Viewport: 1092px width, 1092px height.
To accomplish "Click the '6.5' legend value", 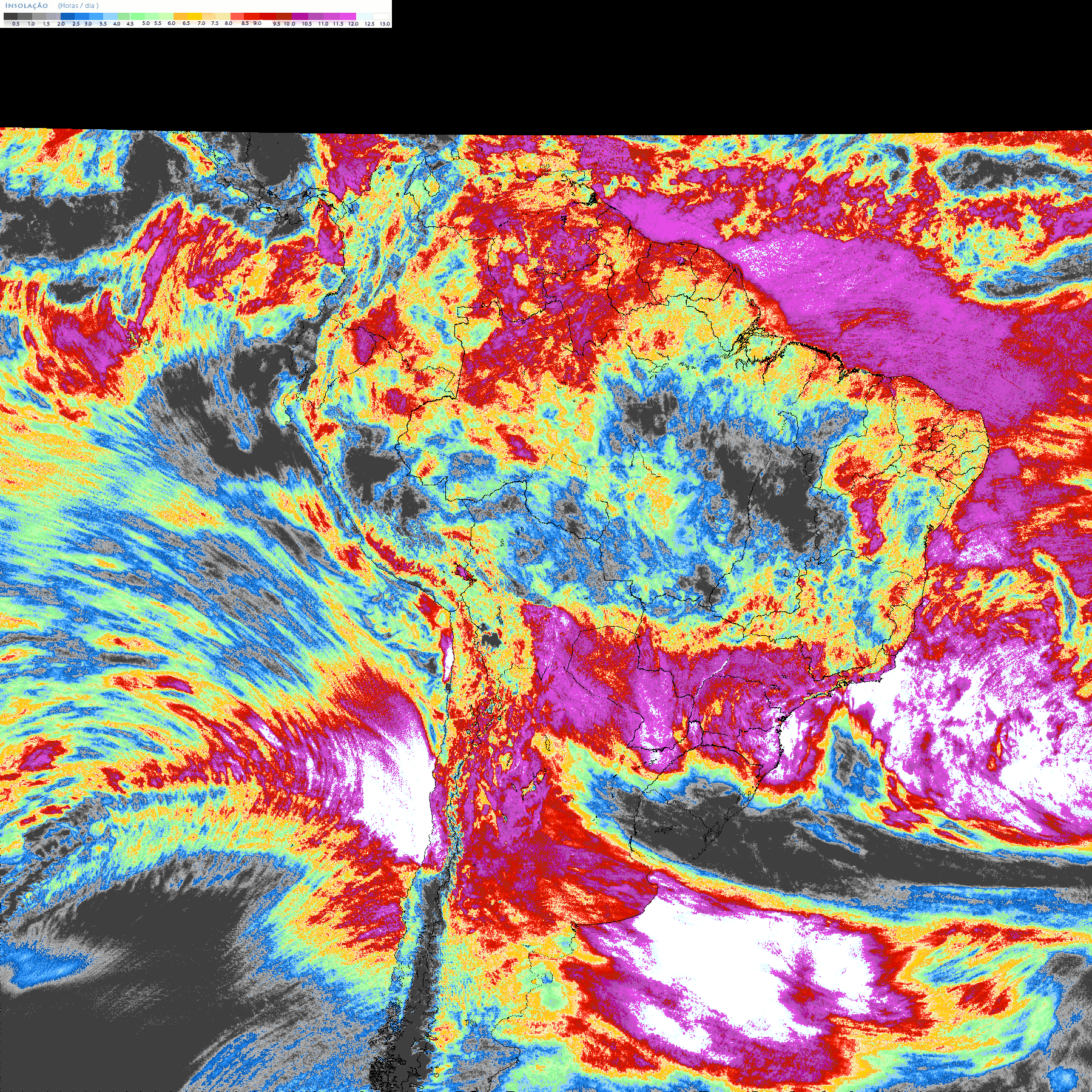I will (x=186, y=23).
